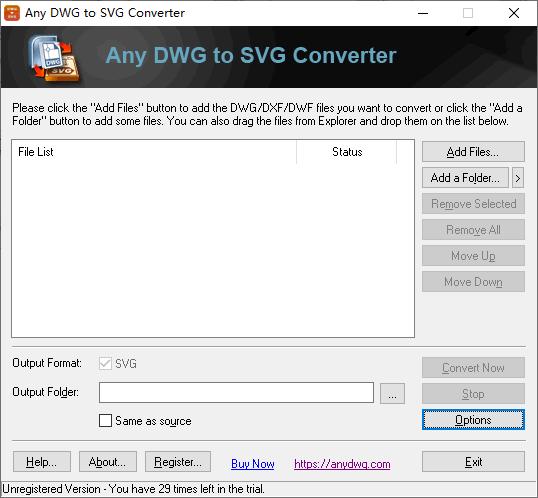Click the Move Down button
The image size is (538, 498).
(473, 282)
